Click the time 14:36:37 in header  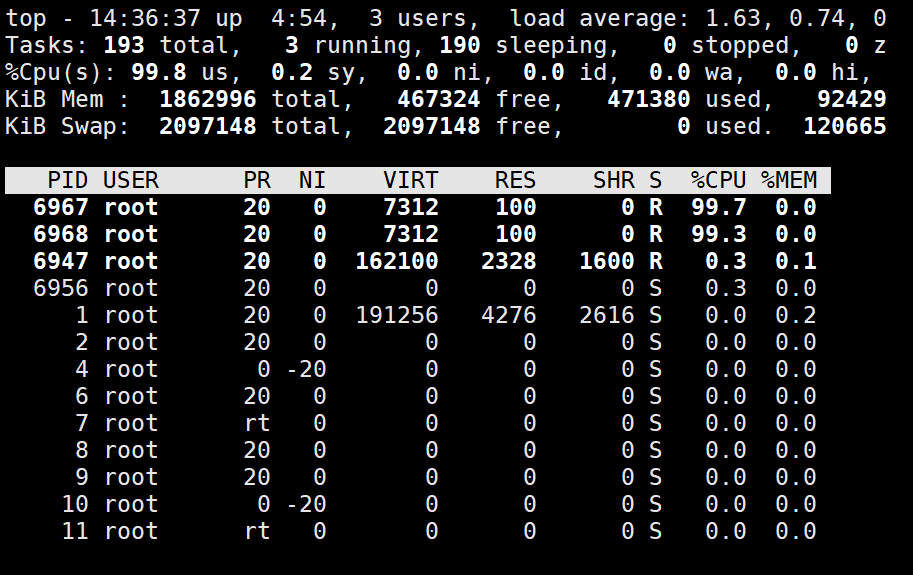(x=145, y=19)
